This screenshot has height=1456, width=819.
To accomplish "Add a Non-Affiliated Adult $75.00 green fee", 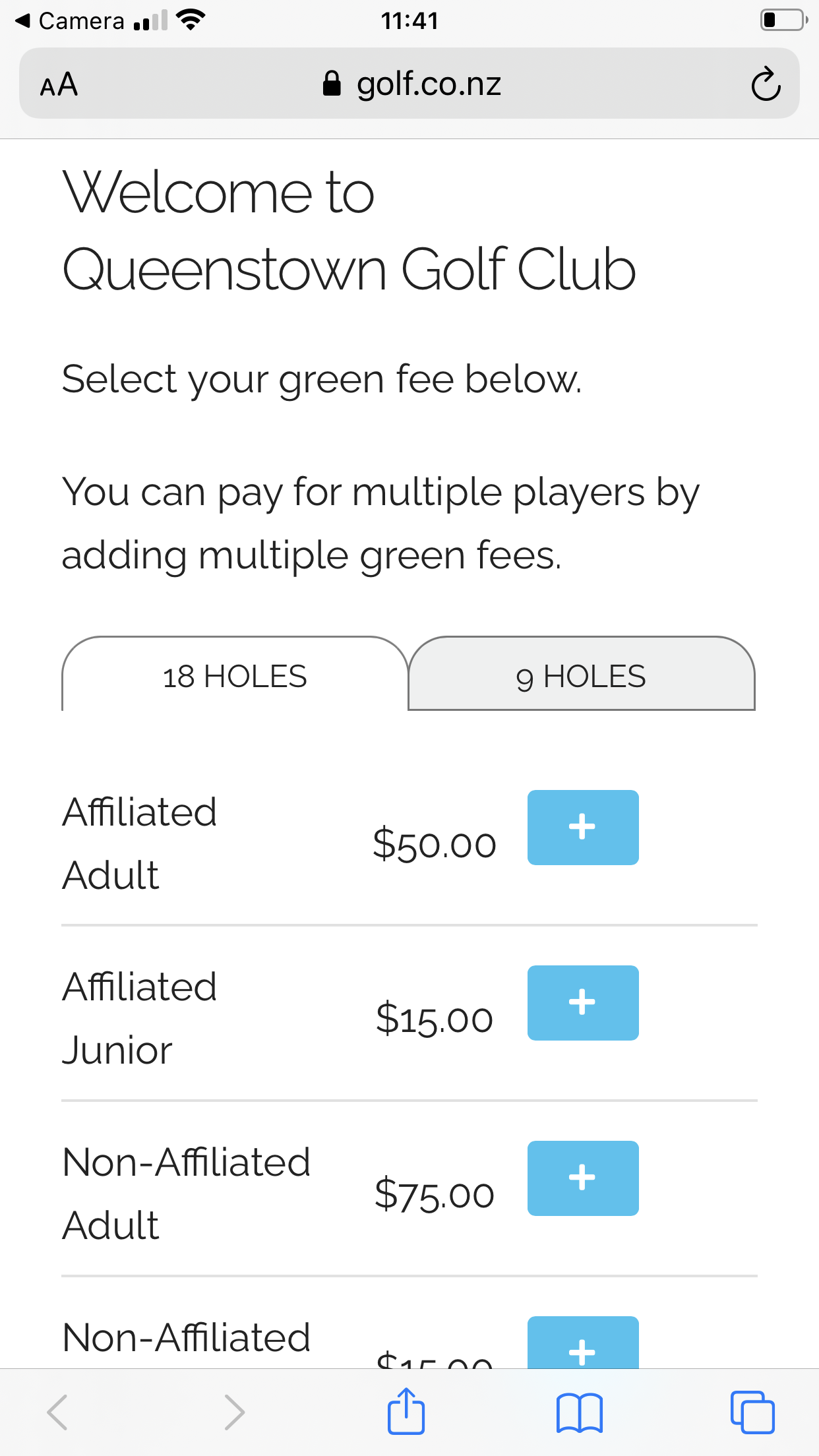I will click(583, 1178).
